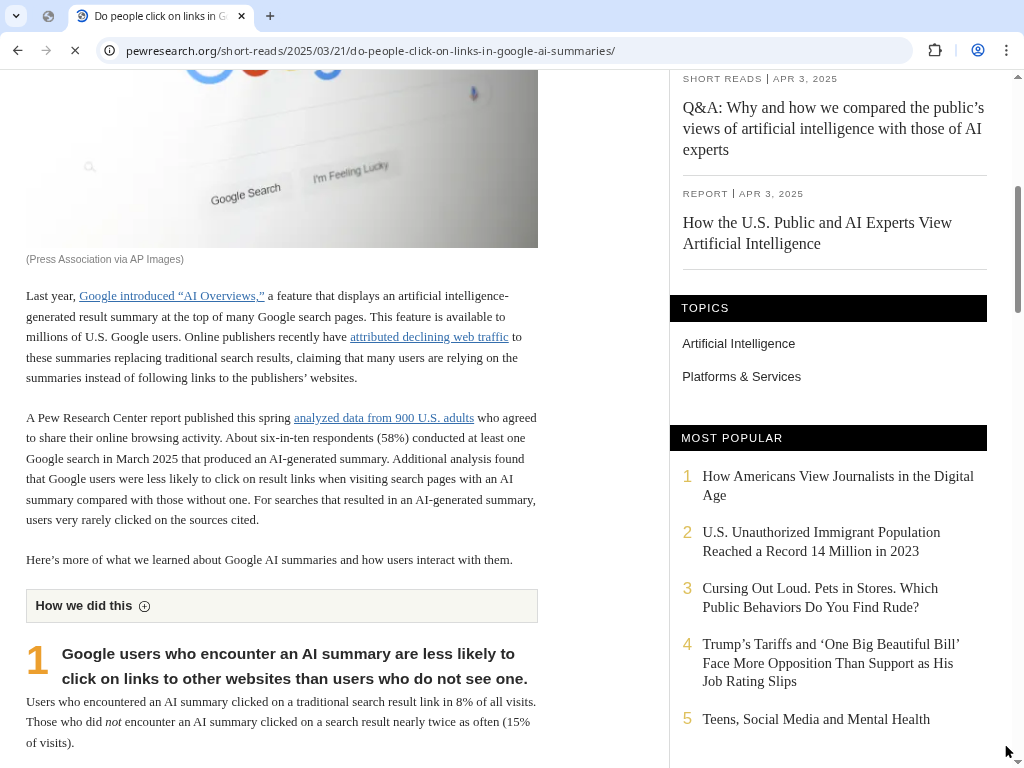The width and height of the screenshot is (1024, 768).
Task: Expand the 'How we did this' section
Action: click(281, 606)
